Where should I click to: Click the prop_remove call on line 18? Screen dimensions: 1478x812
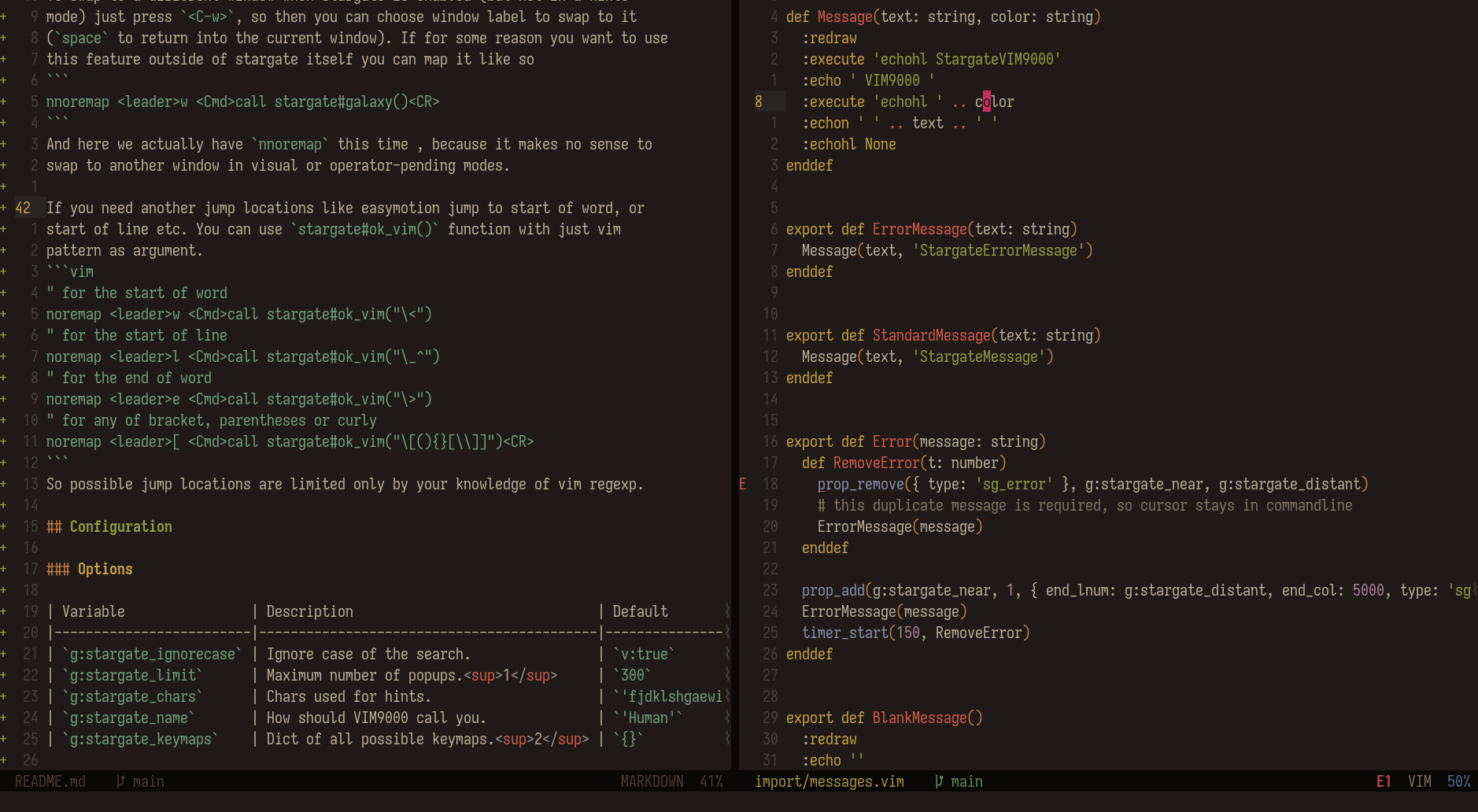point(1093,484)
